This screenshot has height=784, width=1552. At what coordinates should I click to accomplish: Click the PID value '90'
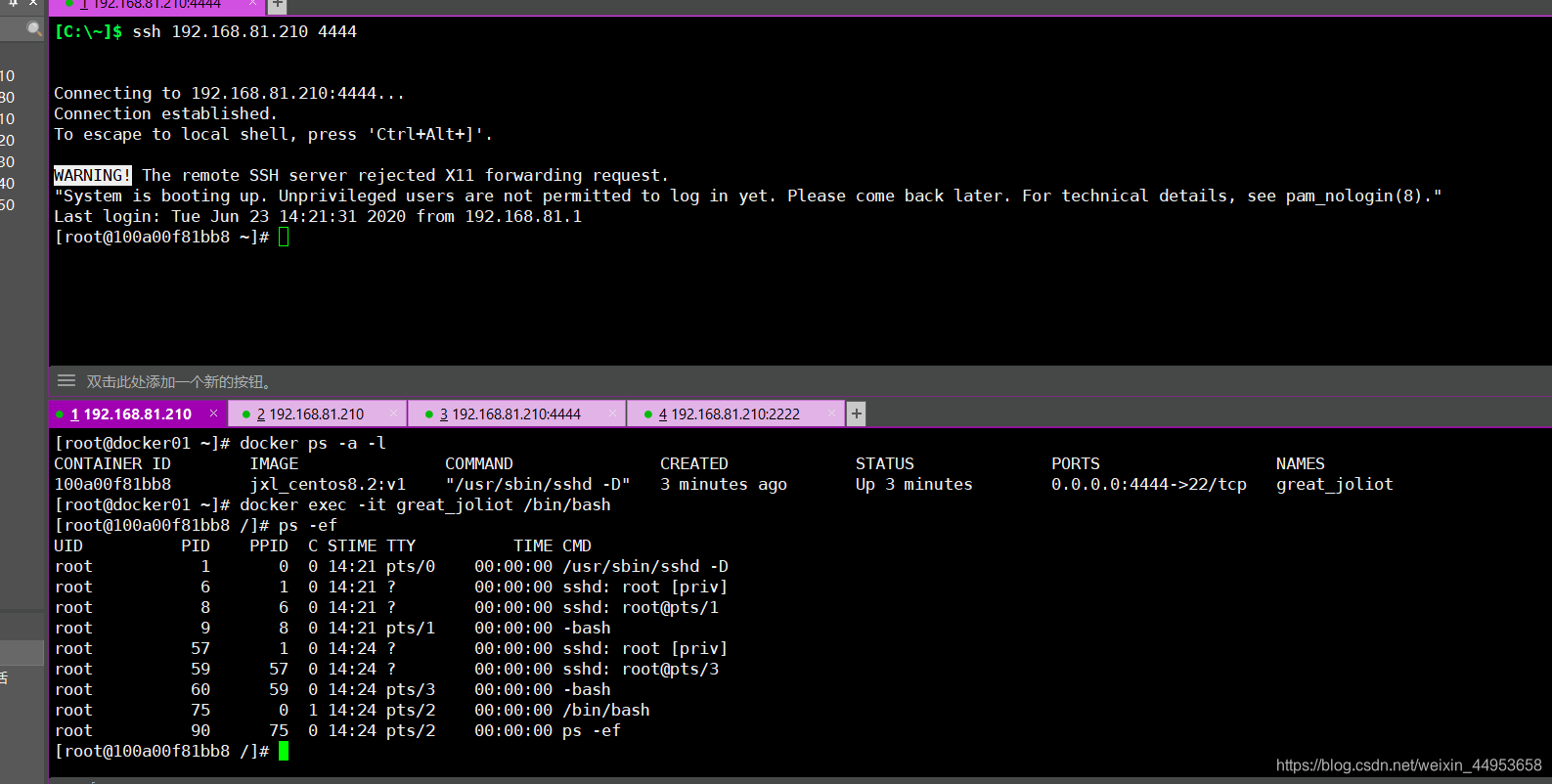coord(200,730)
